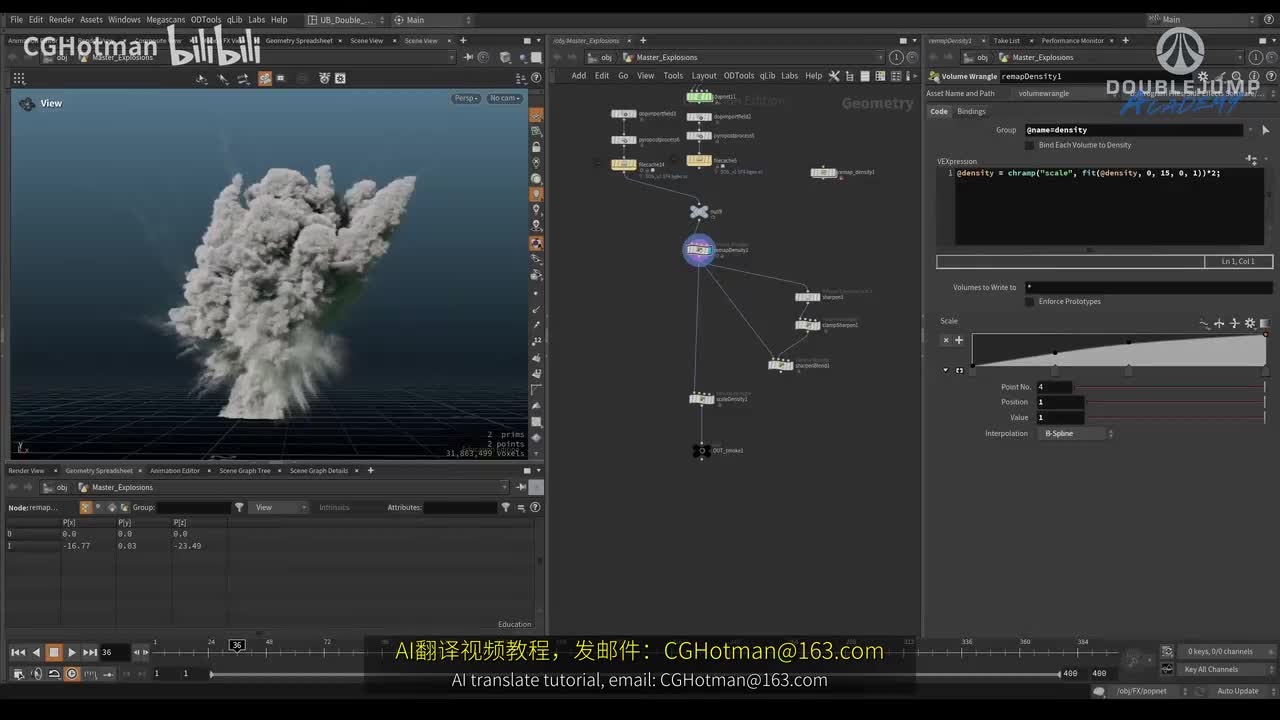
Task: Select the OUT_smoke1 null node
Action: [700, 451]
